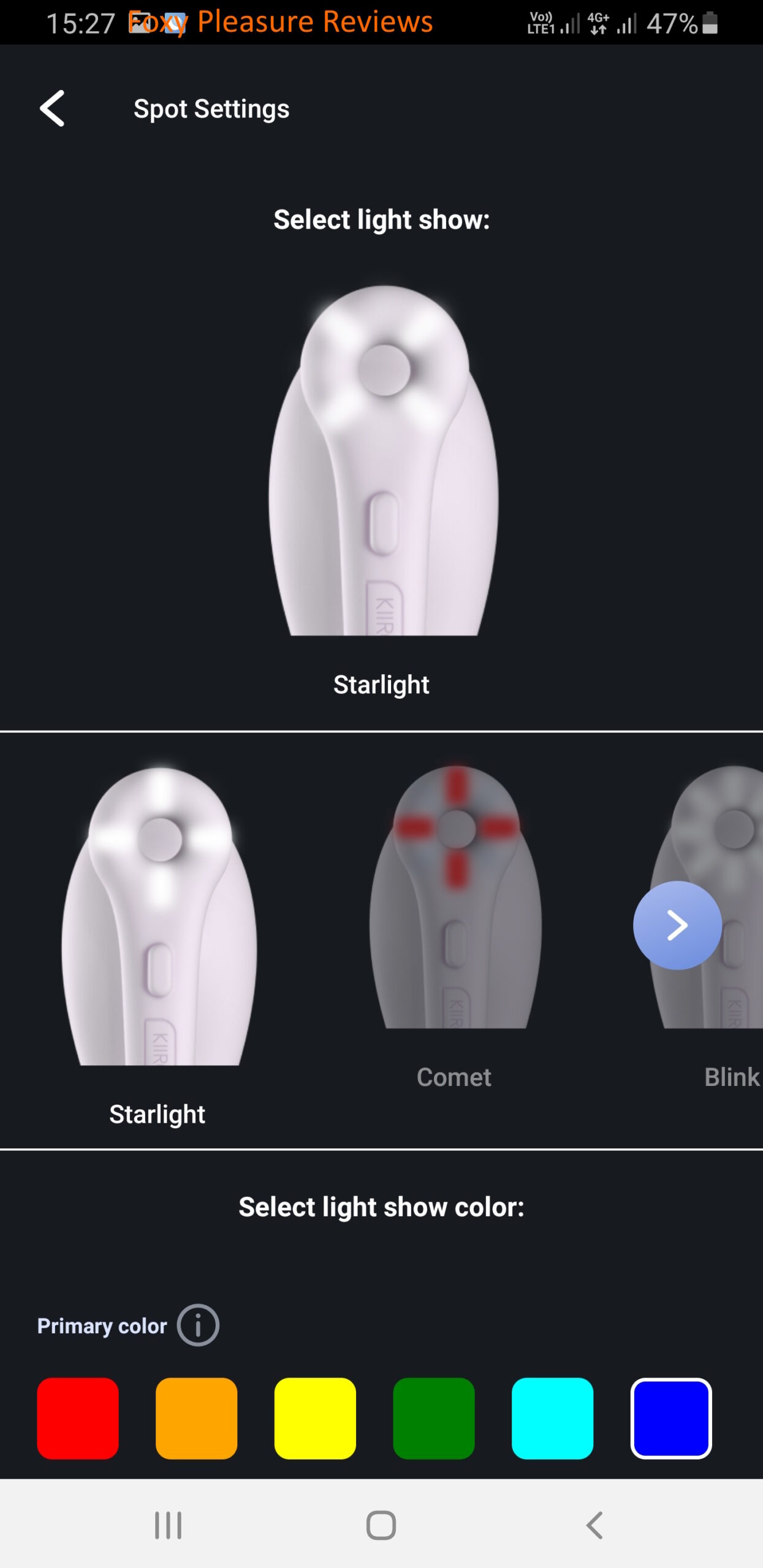The width and height of the screenshot is (763, 1568).
Task: Tap the blue next-arrow carousel button
Action: coord(677,925)
